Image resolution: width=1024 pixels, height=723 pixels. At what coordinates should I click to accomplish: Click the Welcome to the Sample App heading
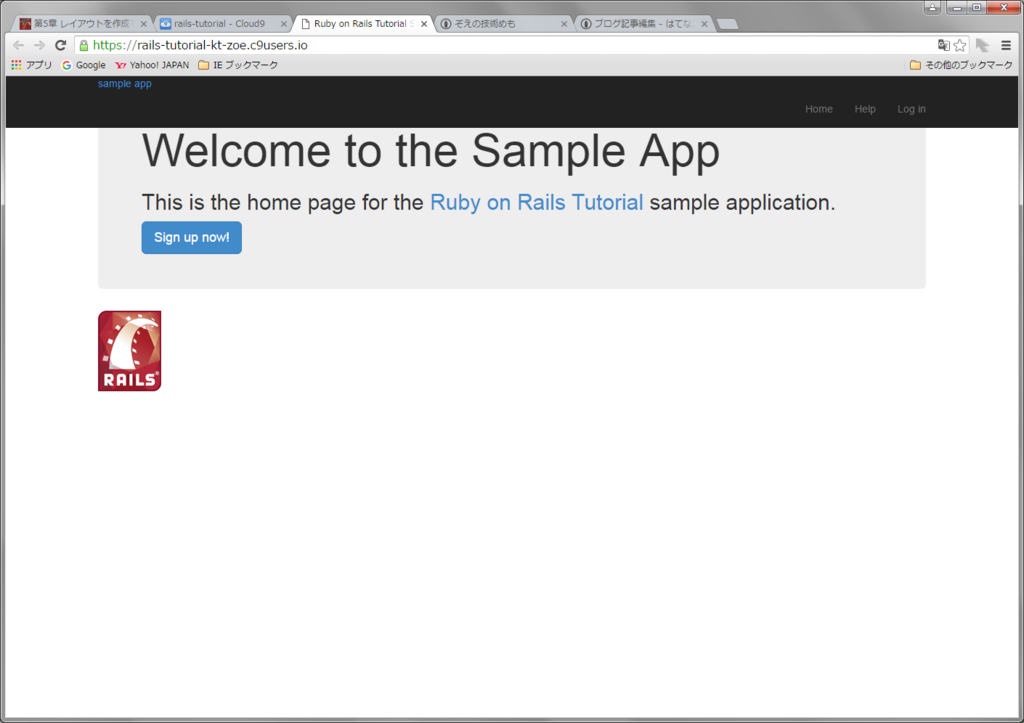click(x=431, y=152)
